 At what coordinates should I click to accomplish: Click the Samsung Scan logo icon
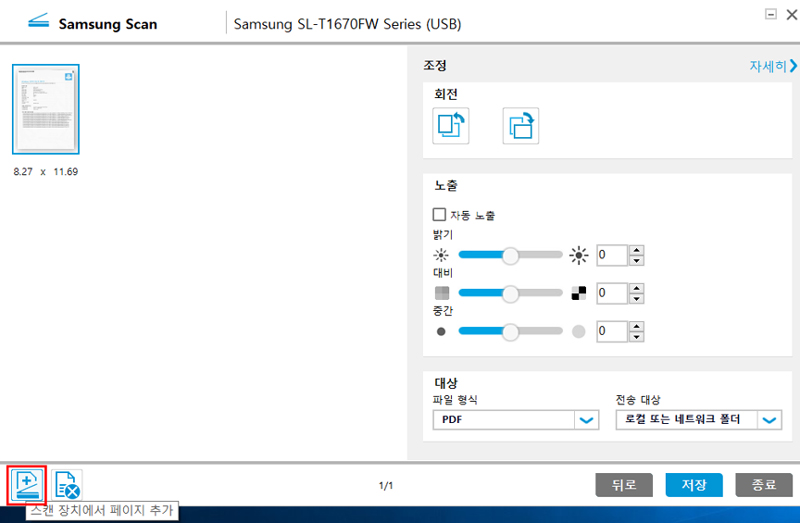point(38,21)
